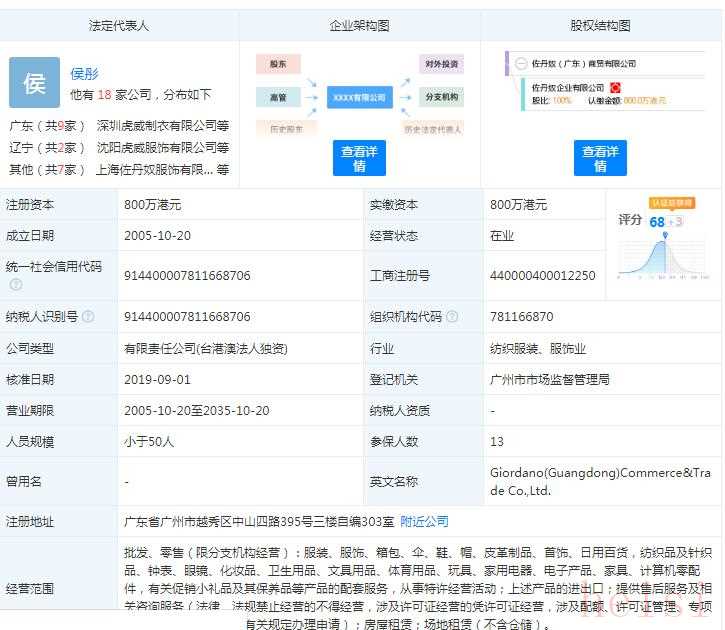Click the 广东（共9家） region label

(x=47, y=125)
